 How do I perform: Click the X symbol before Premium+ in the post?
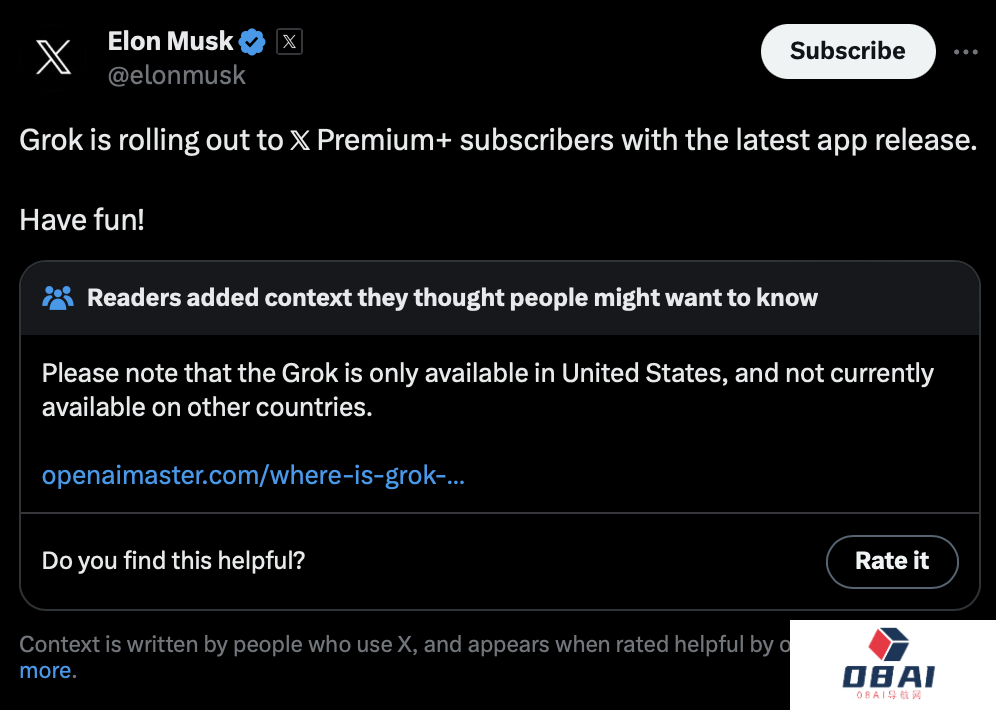[x=299, y=141]
